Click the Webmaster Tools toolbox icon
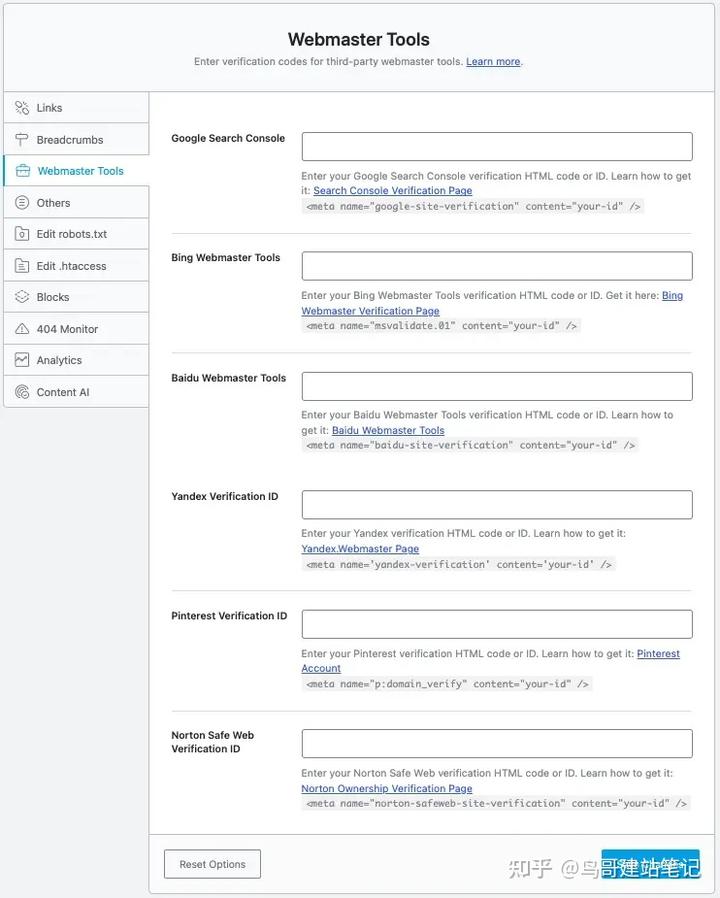Viewport: 720px width, 898px height. click(x=23, y=171)
